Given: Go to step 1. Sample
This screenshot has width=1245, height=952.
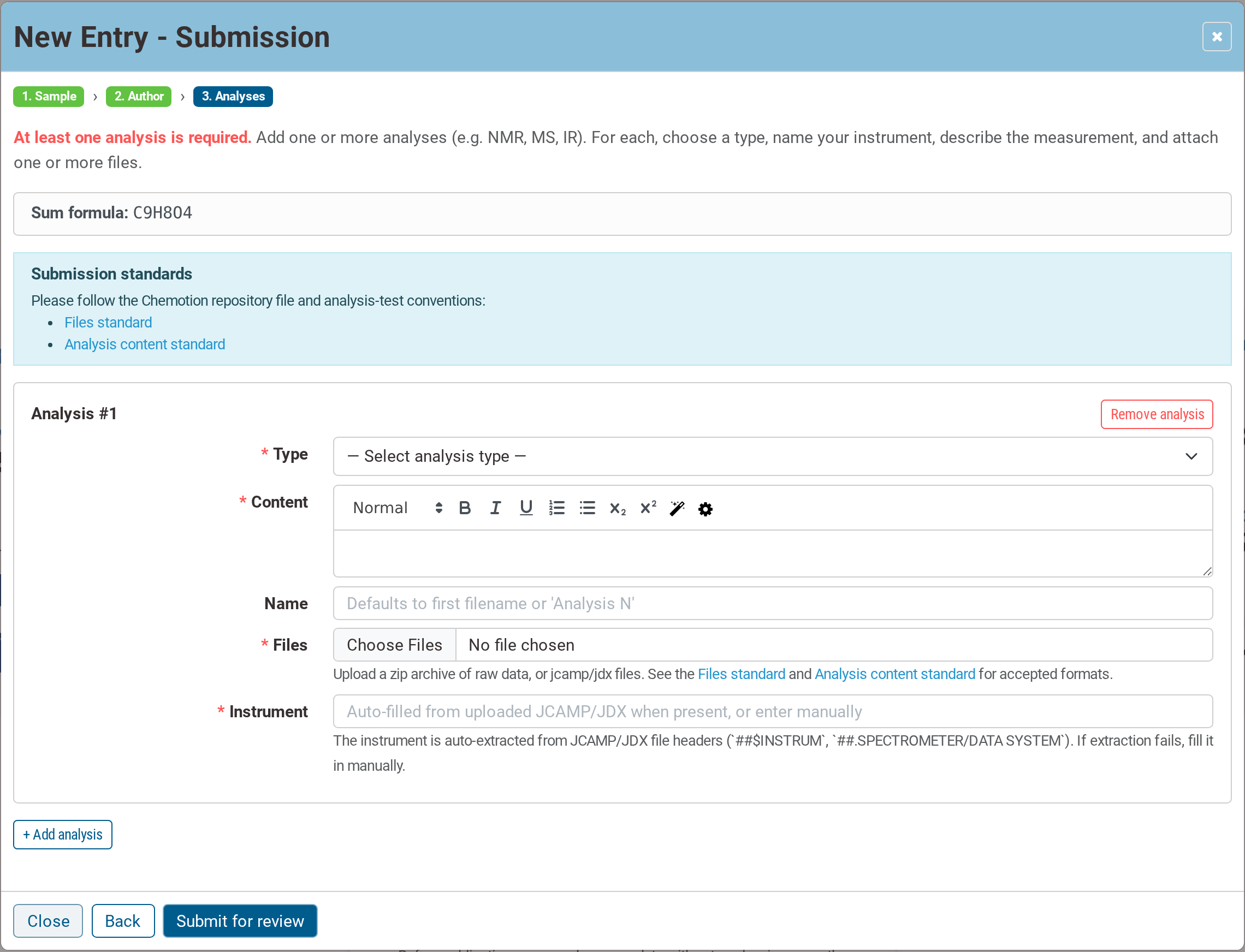Looking at the screenshot, I should click(x=49, y=96).
